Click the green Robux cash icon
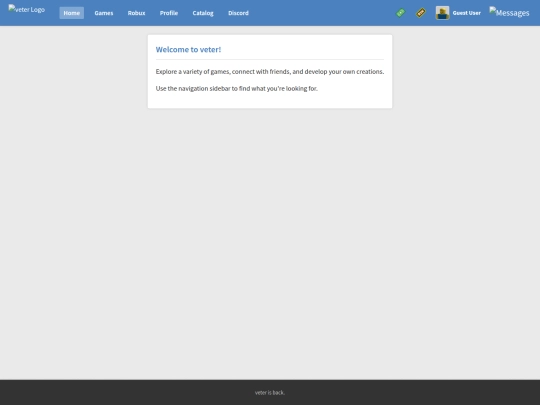This screenshot has height=405, width=540. click(401, 13)
